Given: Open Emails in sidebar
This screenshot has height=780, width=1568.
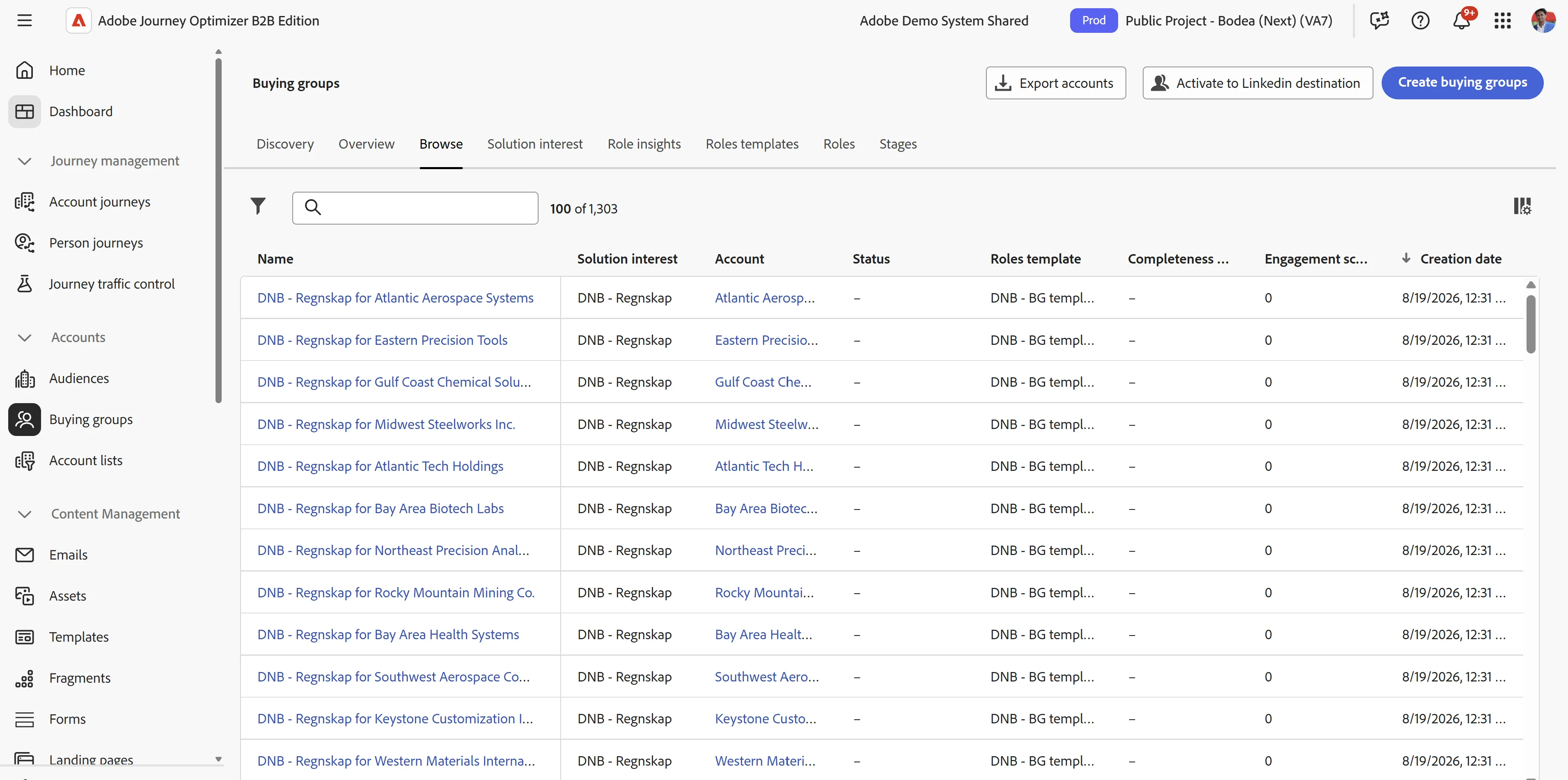Looking at the screenshot, I should (68, 555).
